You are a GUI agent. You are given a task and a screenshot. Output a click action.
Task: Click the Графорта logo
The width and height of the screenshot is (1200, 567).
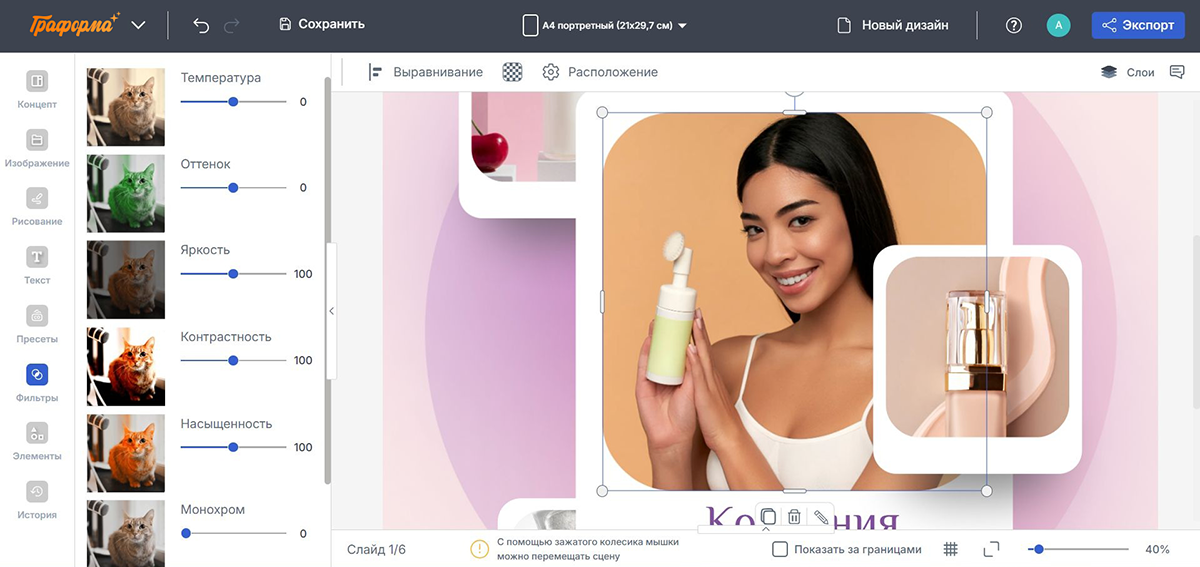(x=75, y=24)
